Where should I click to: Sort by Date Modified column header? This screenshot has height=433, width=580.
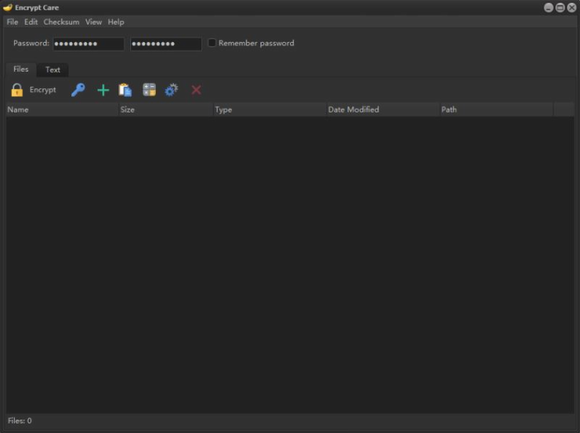(382, 109)
